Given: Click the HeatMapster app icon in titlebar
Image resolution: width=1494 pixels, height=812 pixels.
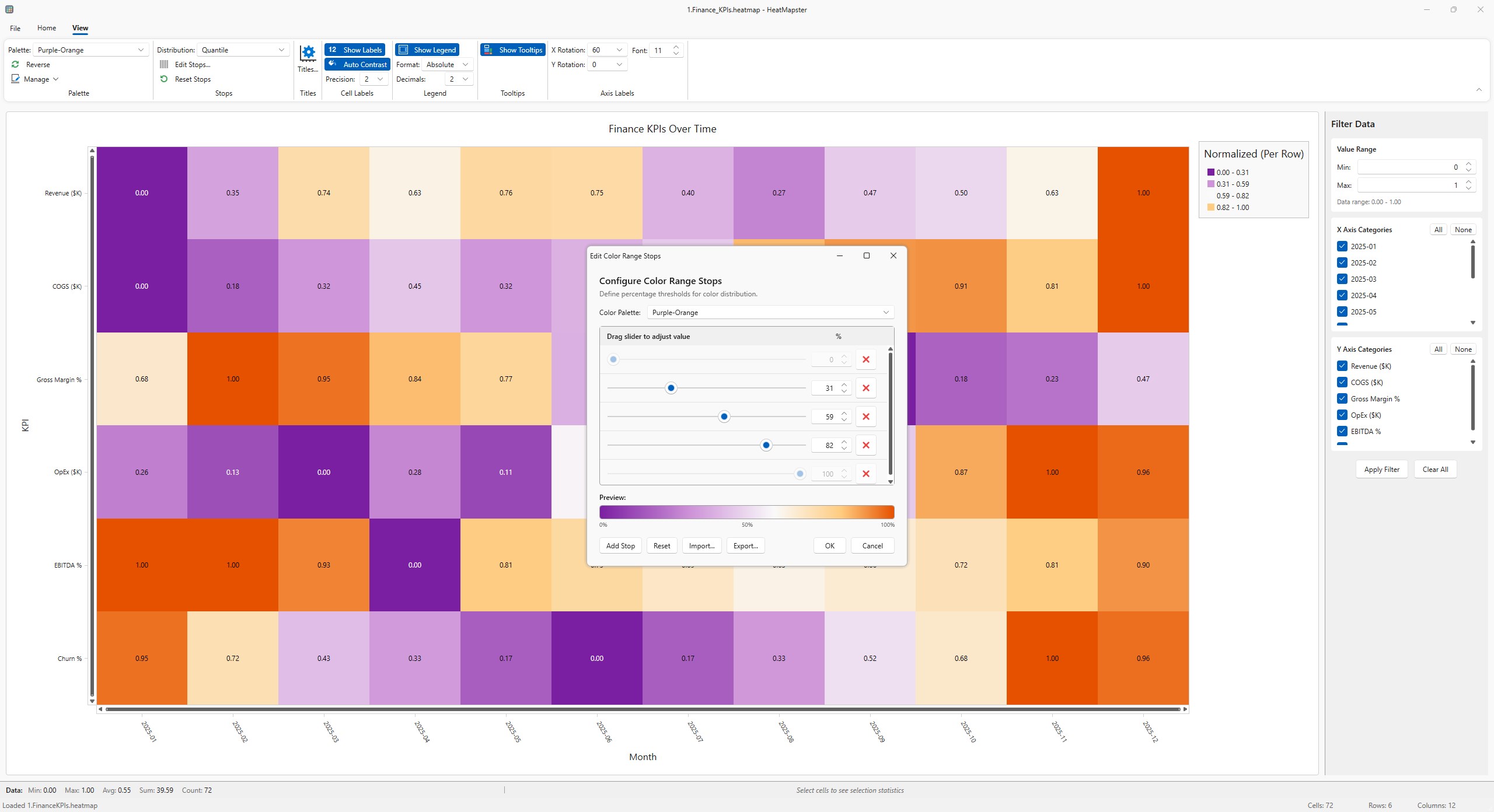Looking at the screenshot, I should [9, 9].
